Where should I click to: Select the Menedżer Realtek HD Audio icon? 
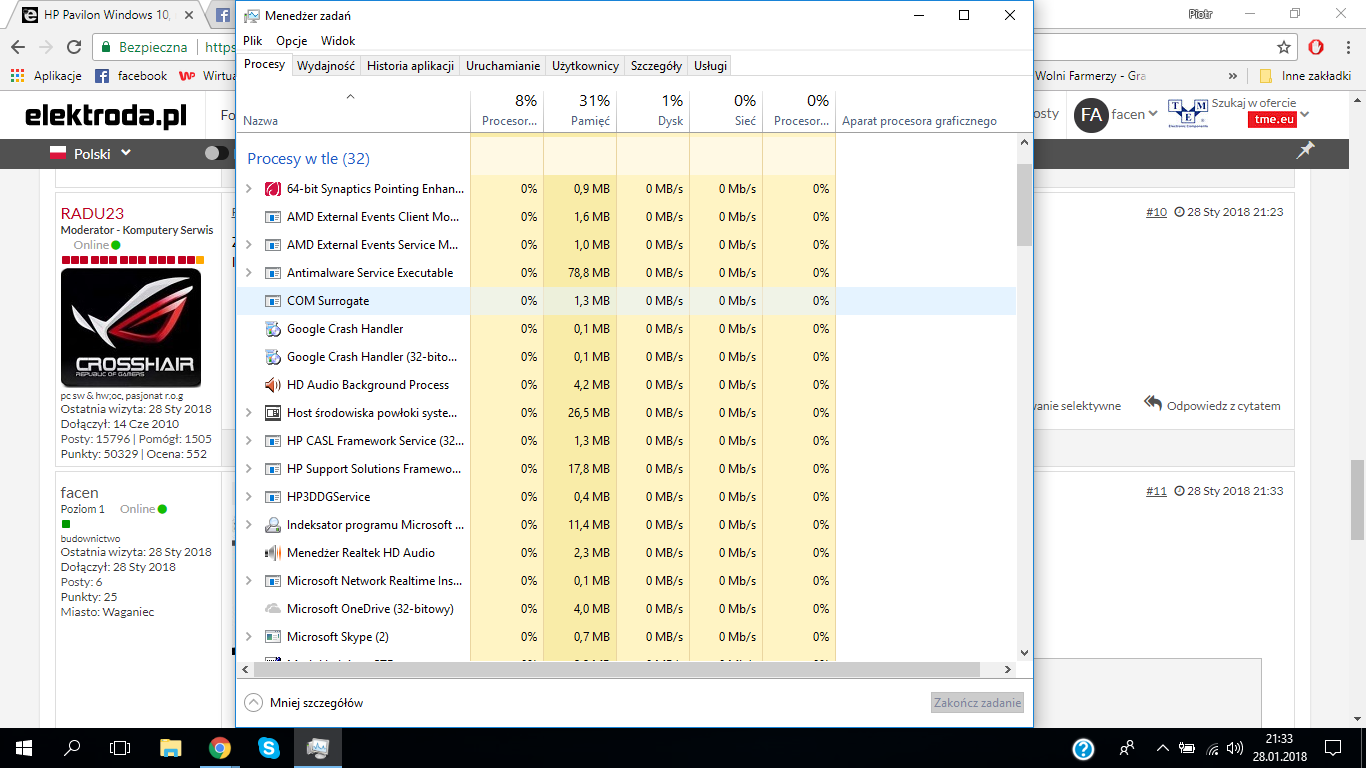273,553
